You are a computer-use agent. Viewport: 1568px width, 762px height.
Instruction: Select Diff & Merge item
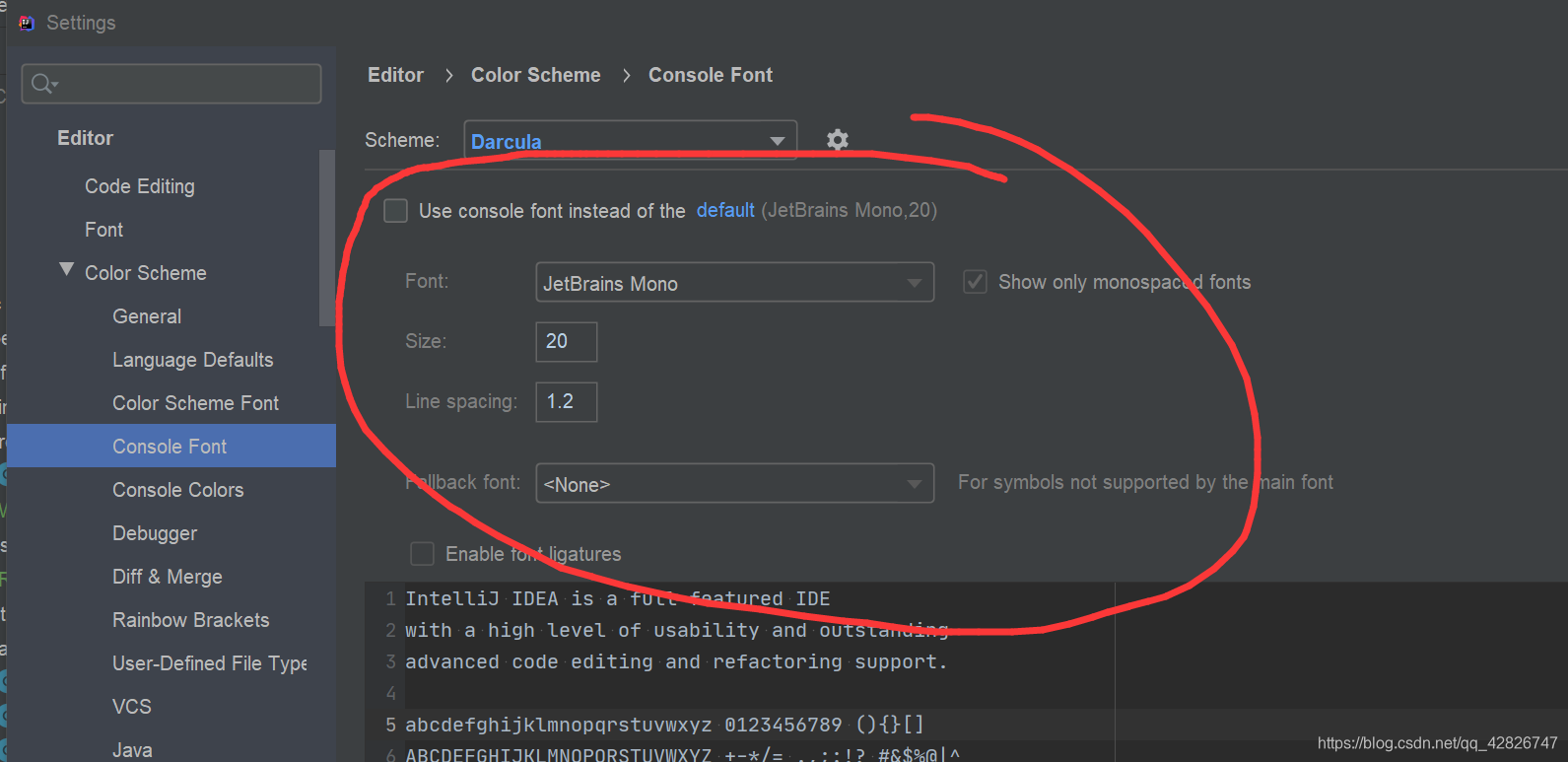[x=168, y=577]
